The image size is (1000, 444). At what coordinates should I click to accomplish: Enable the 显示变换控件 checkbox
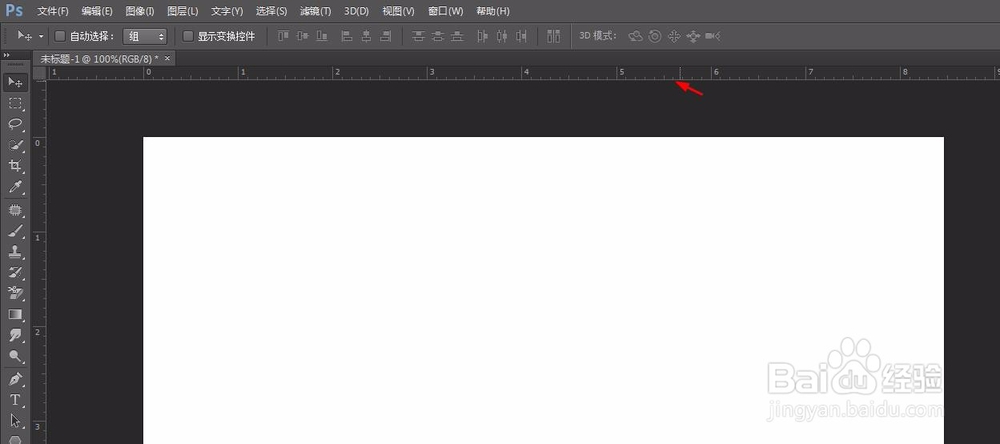(x=188, y=36)
